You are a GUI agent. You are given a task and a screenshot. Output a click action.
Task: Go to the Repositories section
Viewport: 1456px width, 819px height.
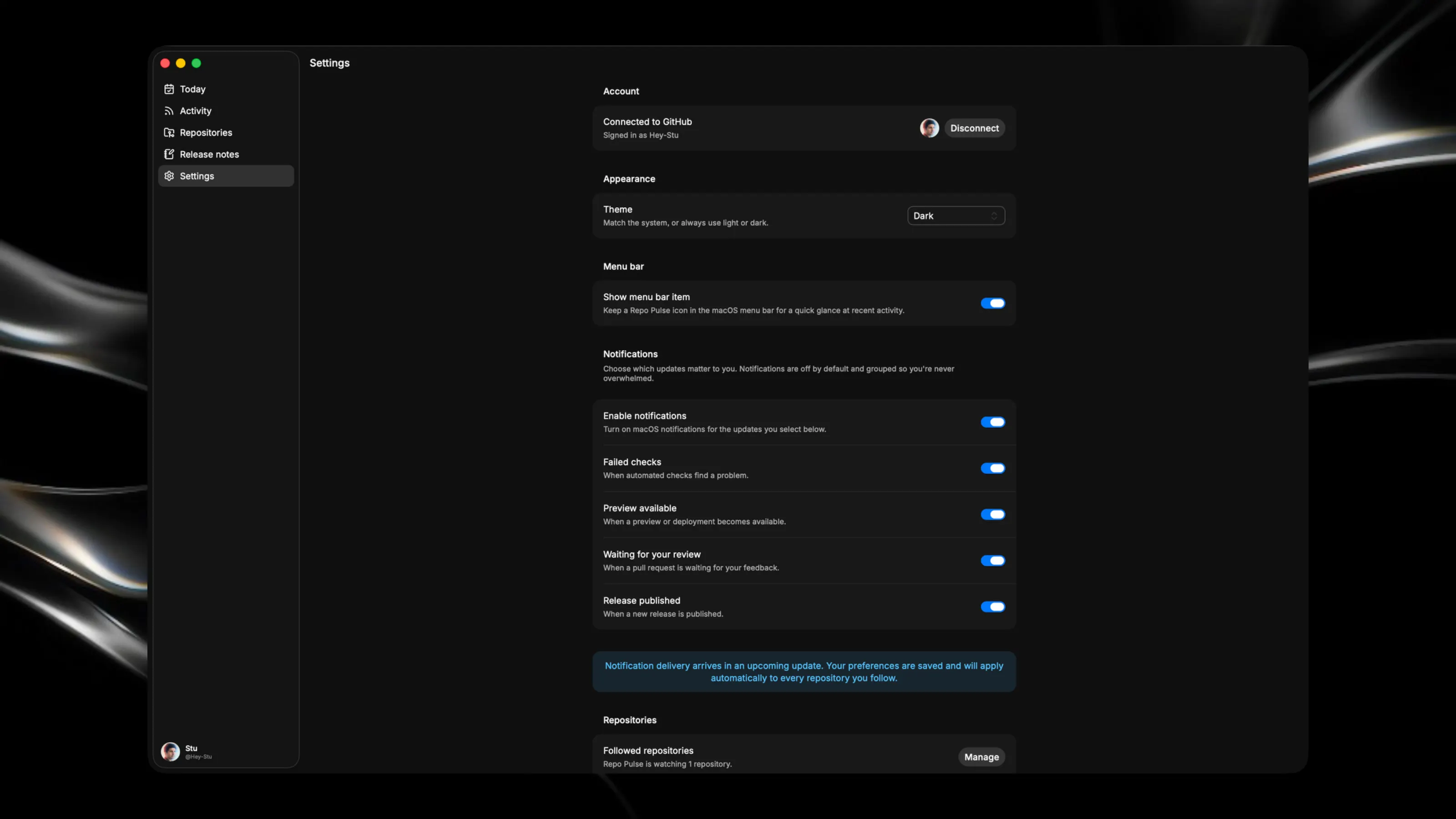click(226, 133)
